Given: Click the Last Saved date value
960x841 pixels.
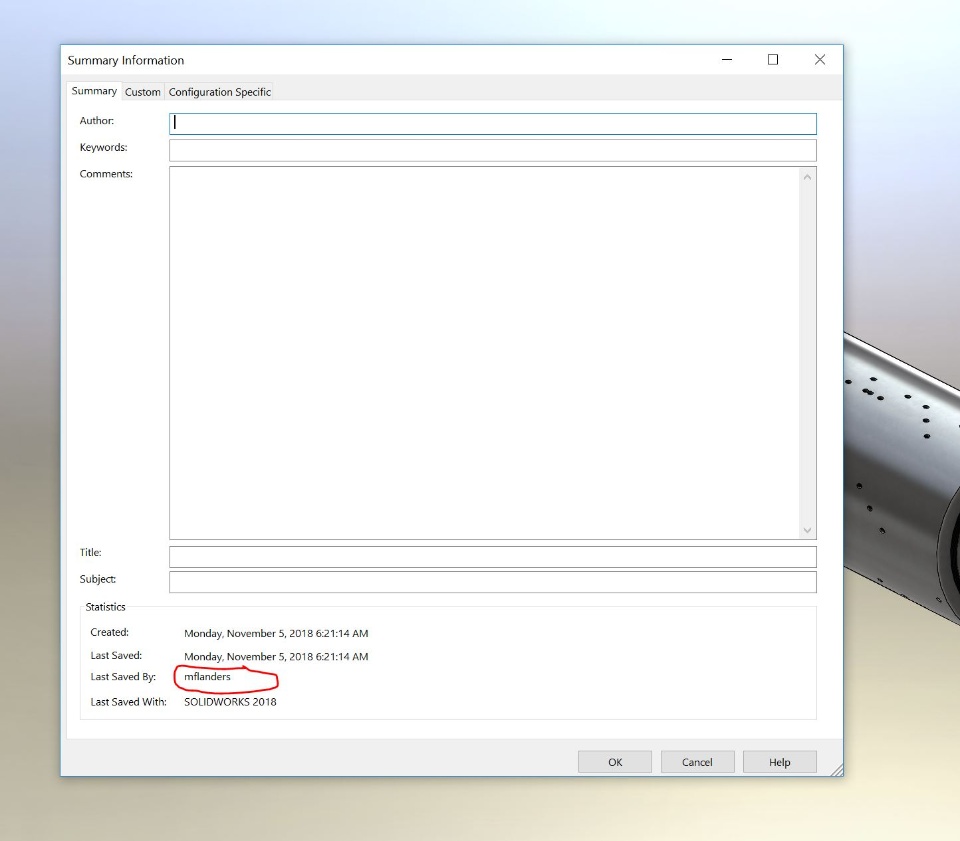Looking at the screenshot, I should pos(276,657).
